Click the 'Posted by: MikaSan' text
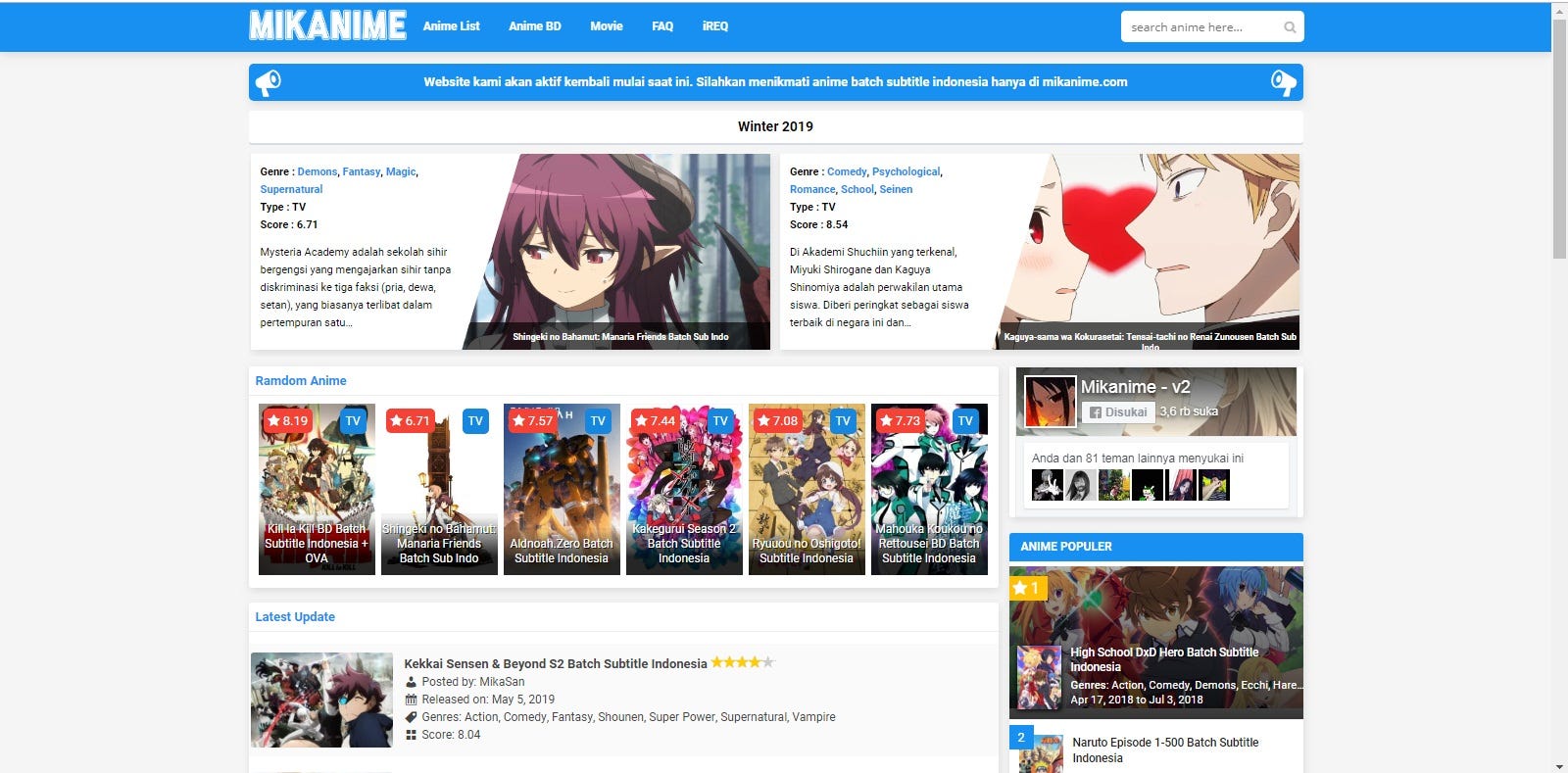Screen dimensions: 1568x773 [x=473, y=682]
